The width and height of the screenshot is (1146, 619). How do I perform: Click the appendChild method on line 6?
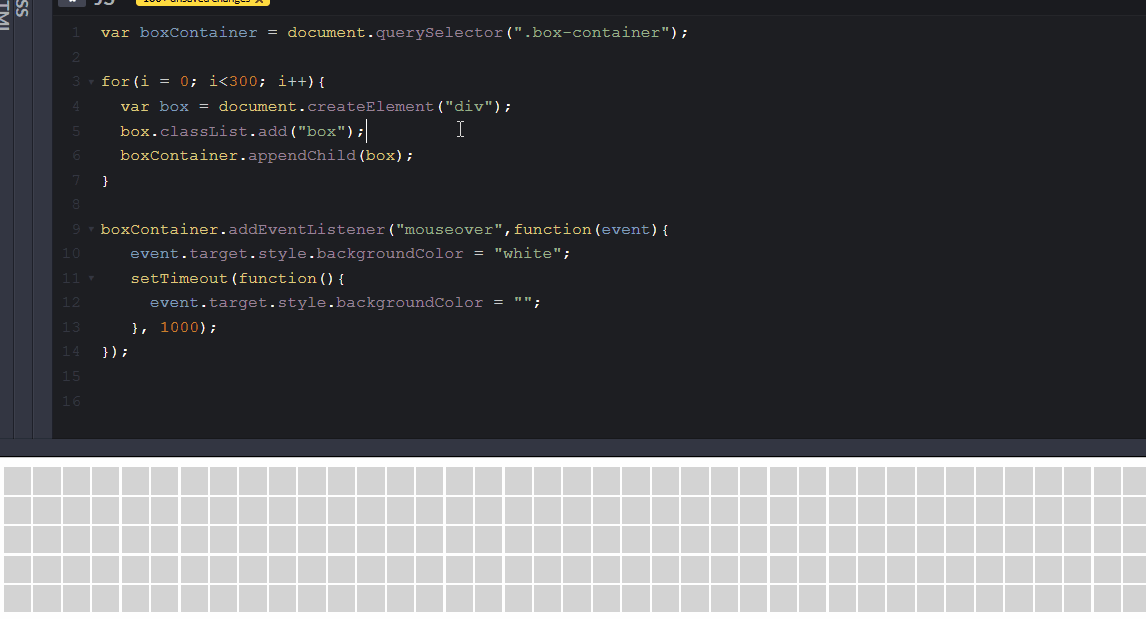click(x=302, y=156)
